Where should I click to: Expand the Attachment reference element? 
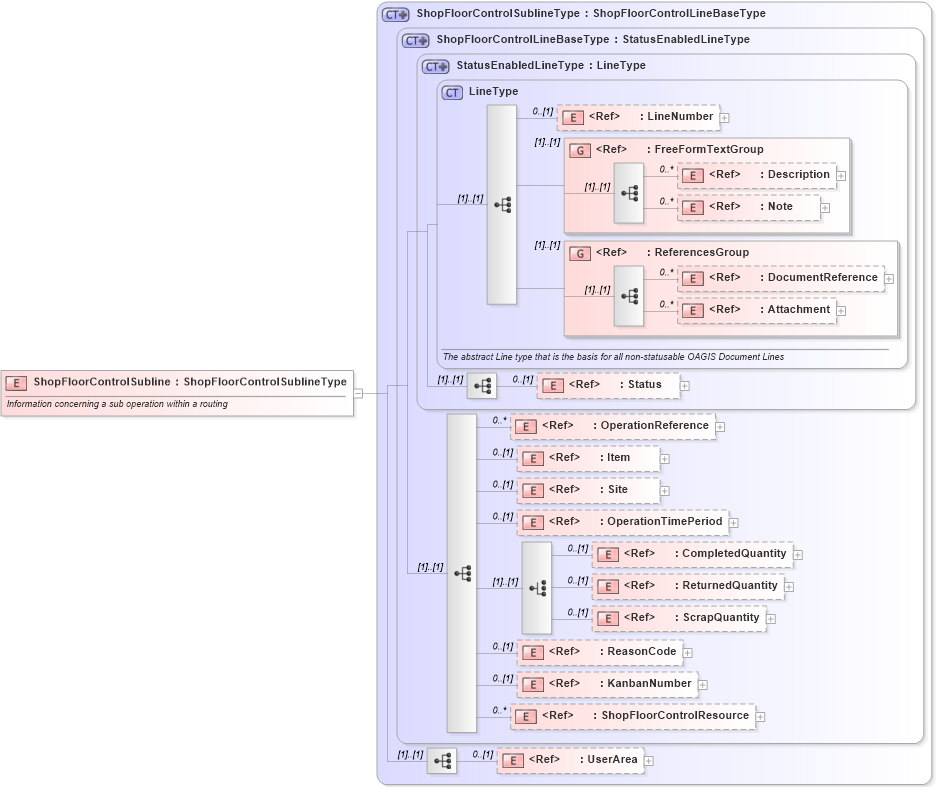point(843,310)
